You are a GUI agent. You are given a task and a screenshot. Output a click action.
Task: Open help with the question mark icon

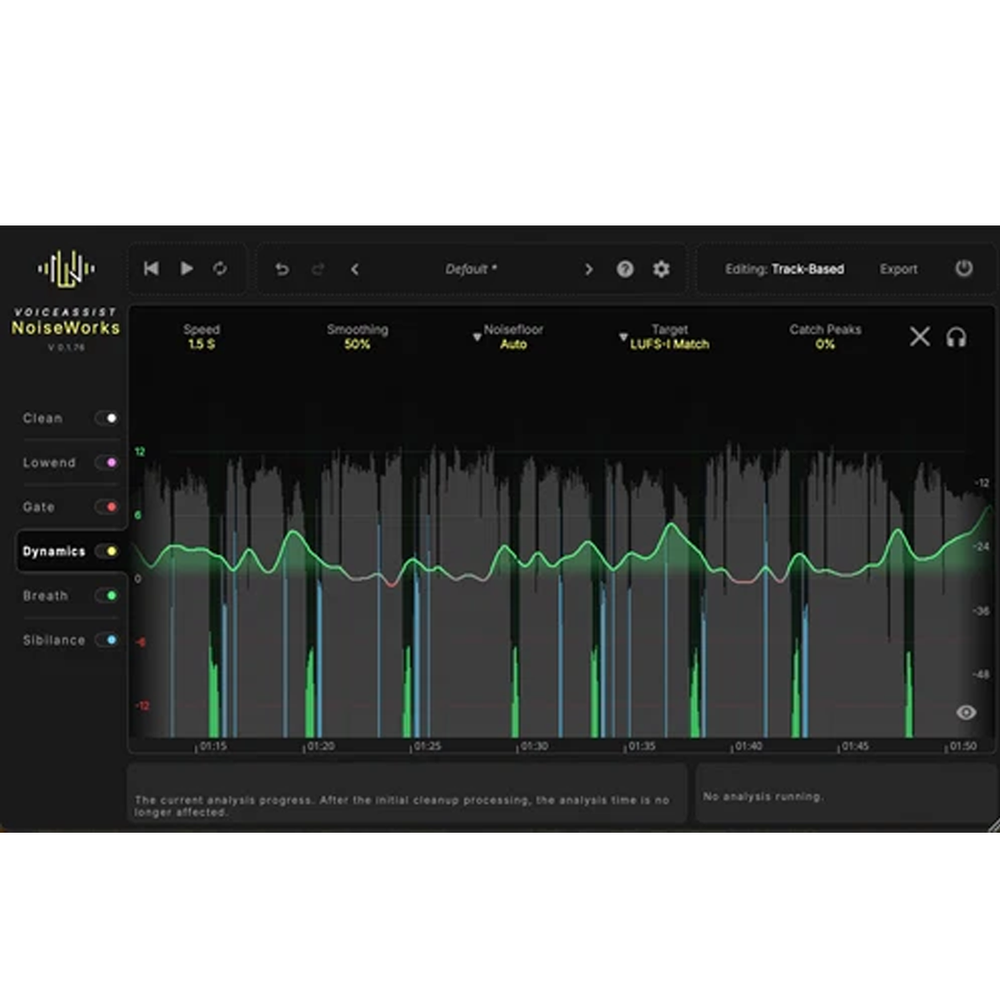point(625,269)
